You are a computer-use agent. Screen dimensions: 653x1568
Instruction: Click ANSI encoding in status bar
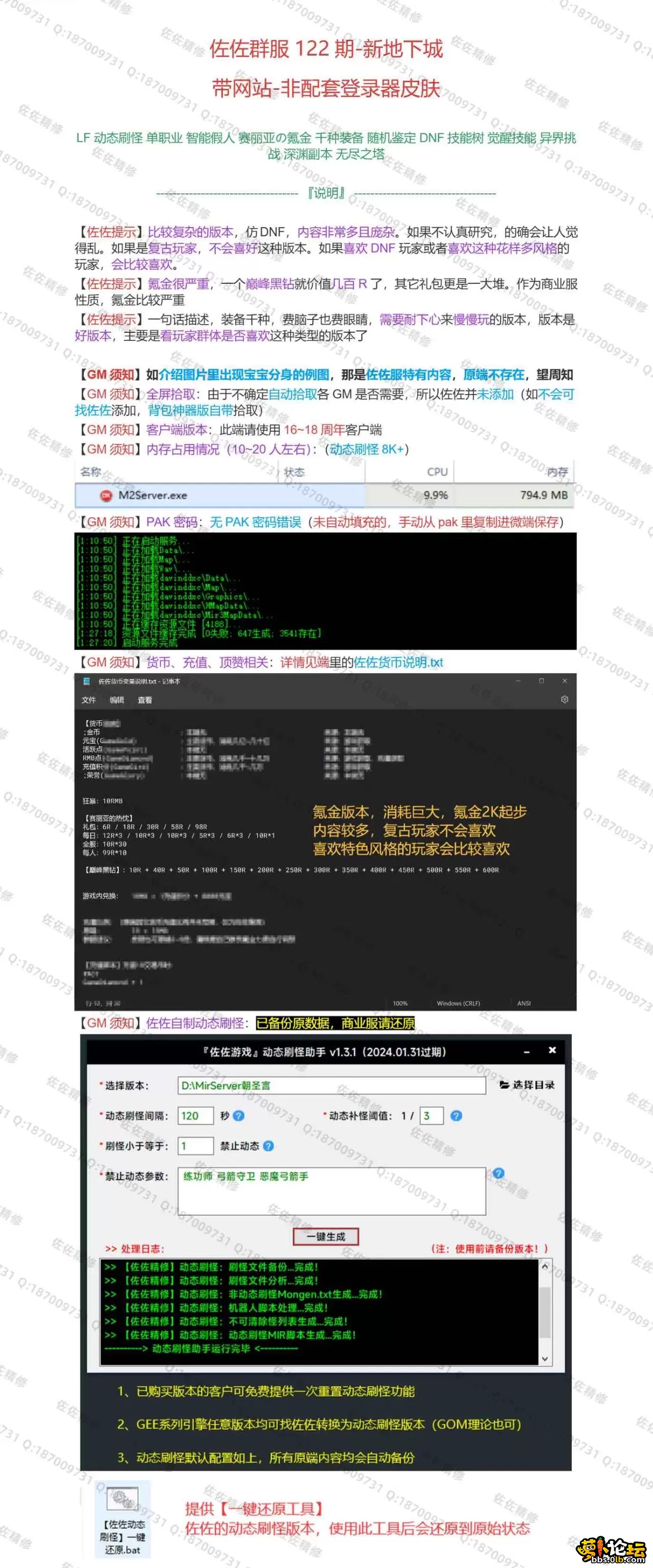click(524, 1003)
